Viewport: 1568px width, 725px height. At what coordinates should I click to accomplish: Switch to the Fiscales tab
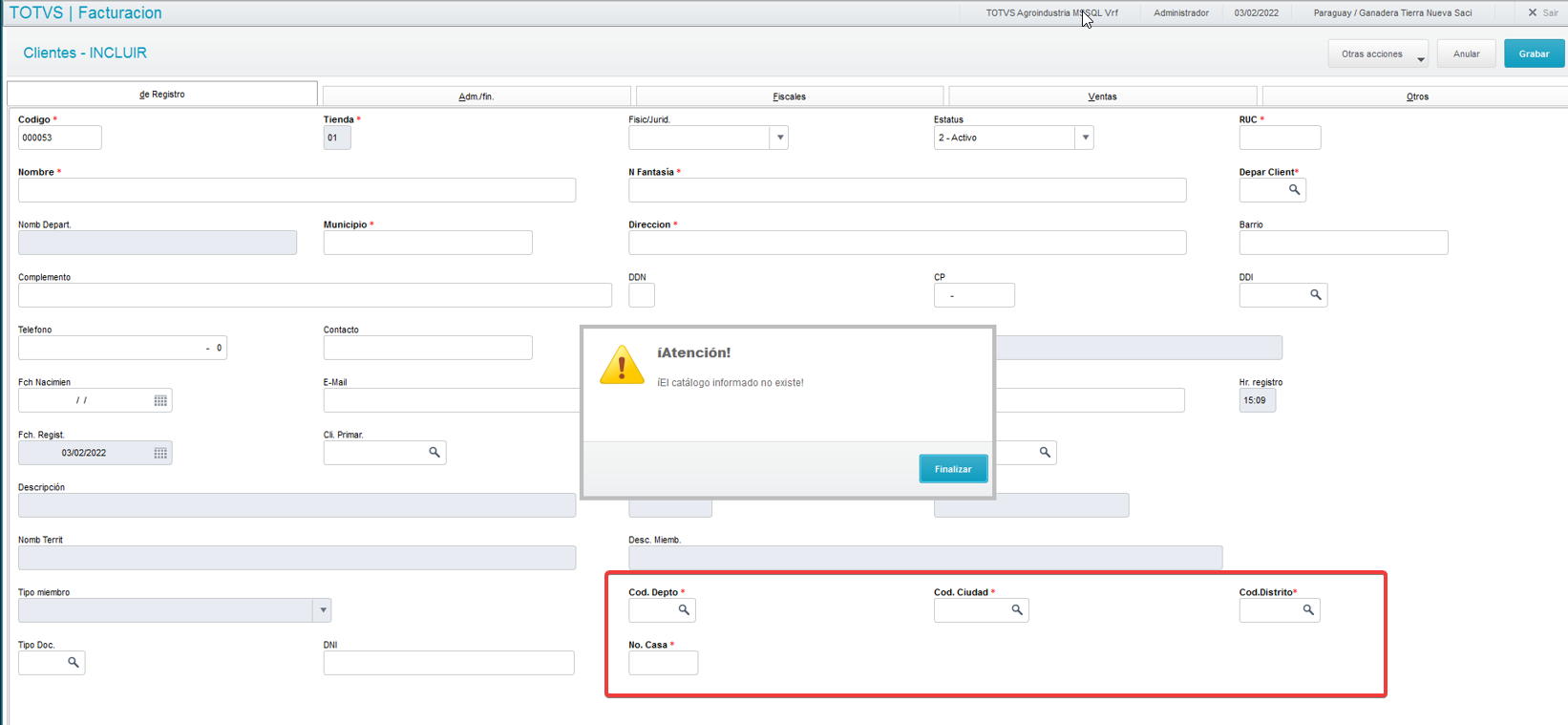click(790, 96)
